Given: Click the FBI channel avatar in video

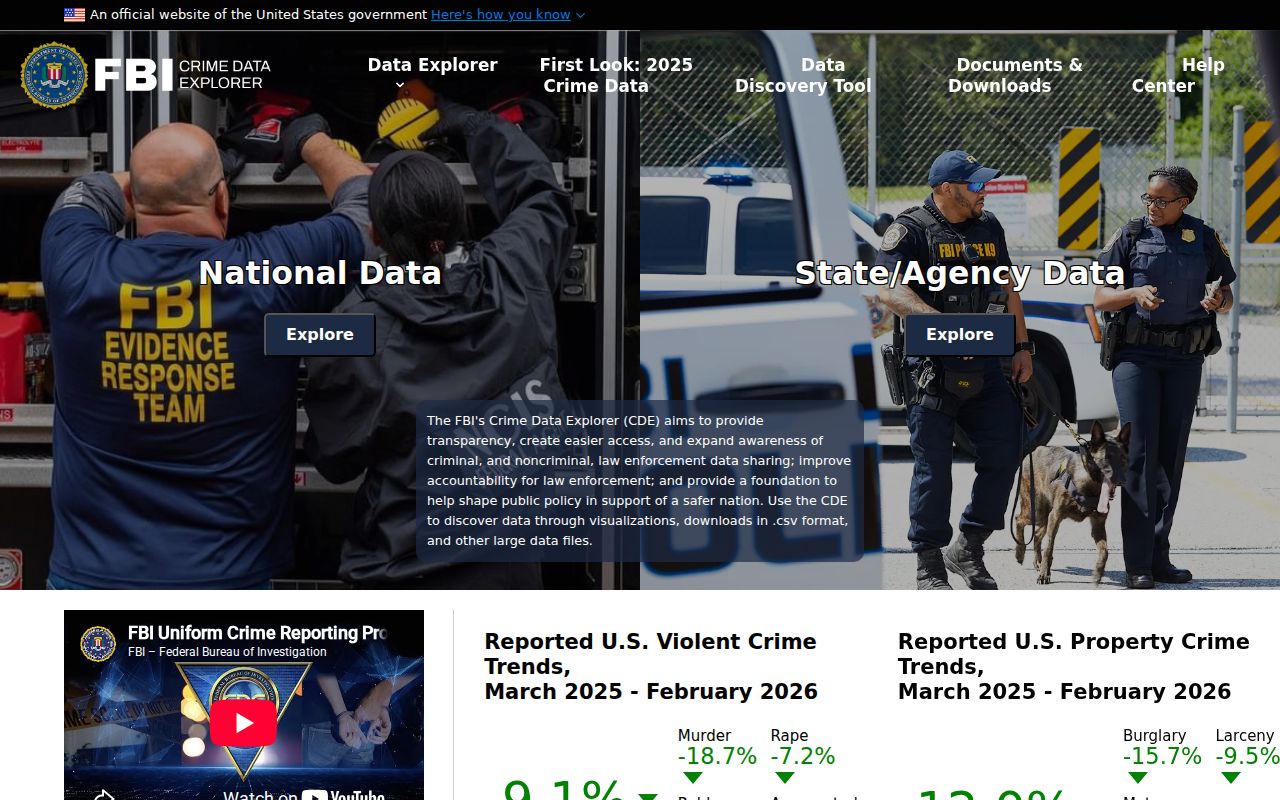Looking at the screenshot, I should point(98,643).
